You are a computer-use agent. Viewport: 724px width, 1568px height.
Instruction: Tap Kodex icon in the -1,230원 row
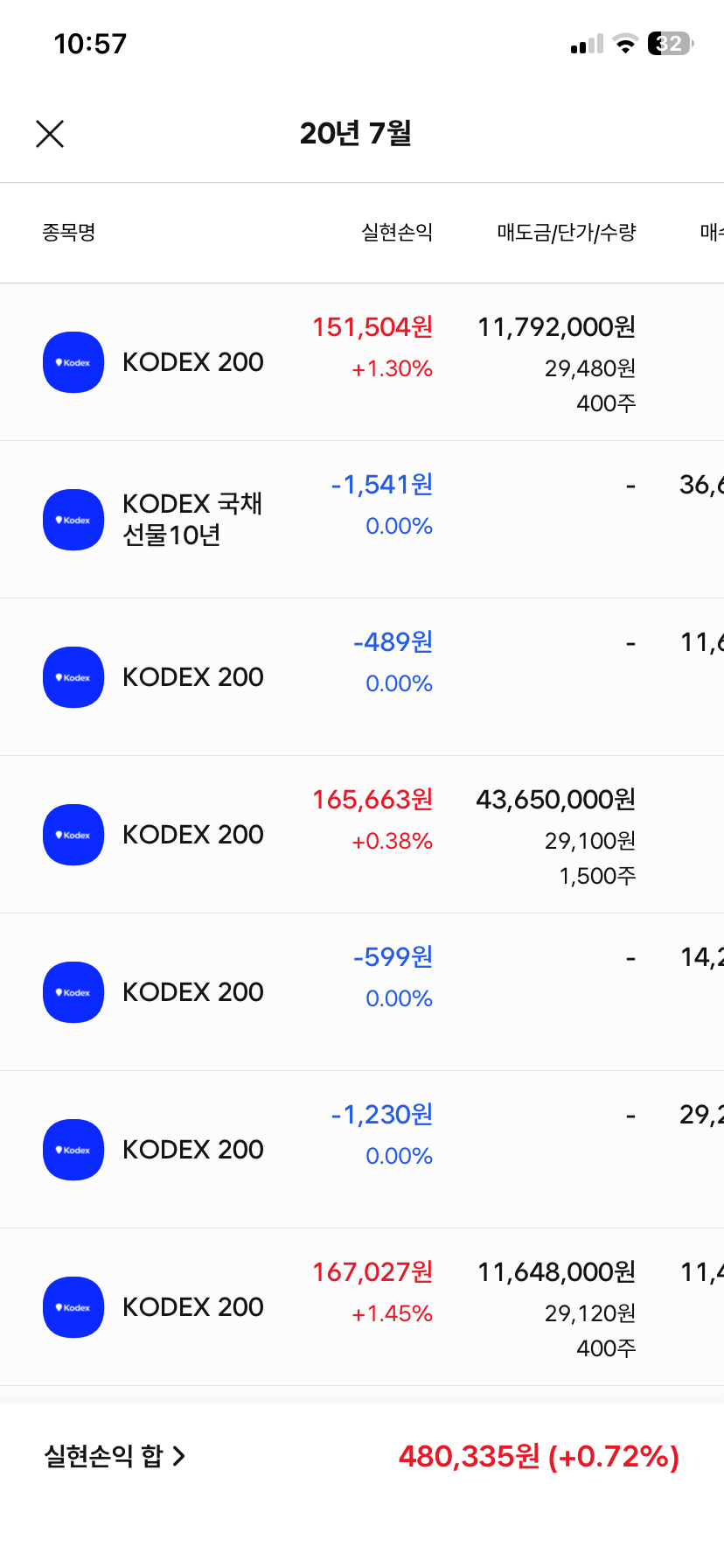coord(73,1150)
